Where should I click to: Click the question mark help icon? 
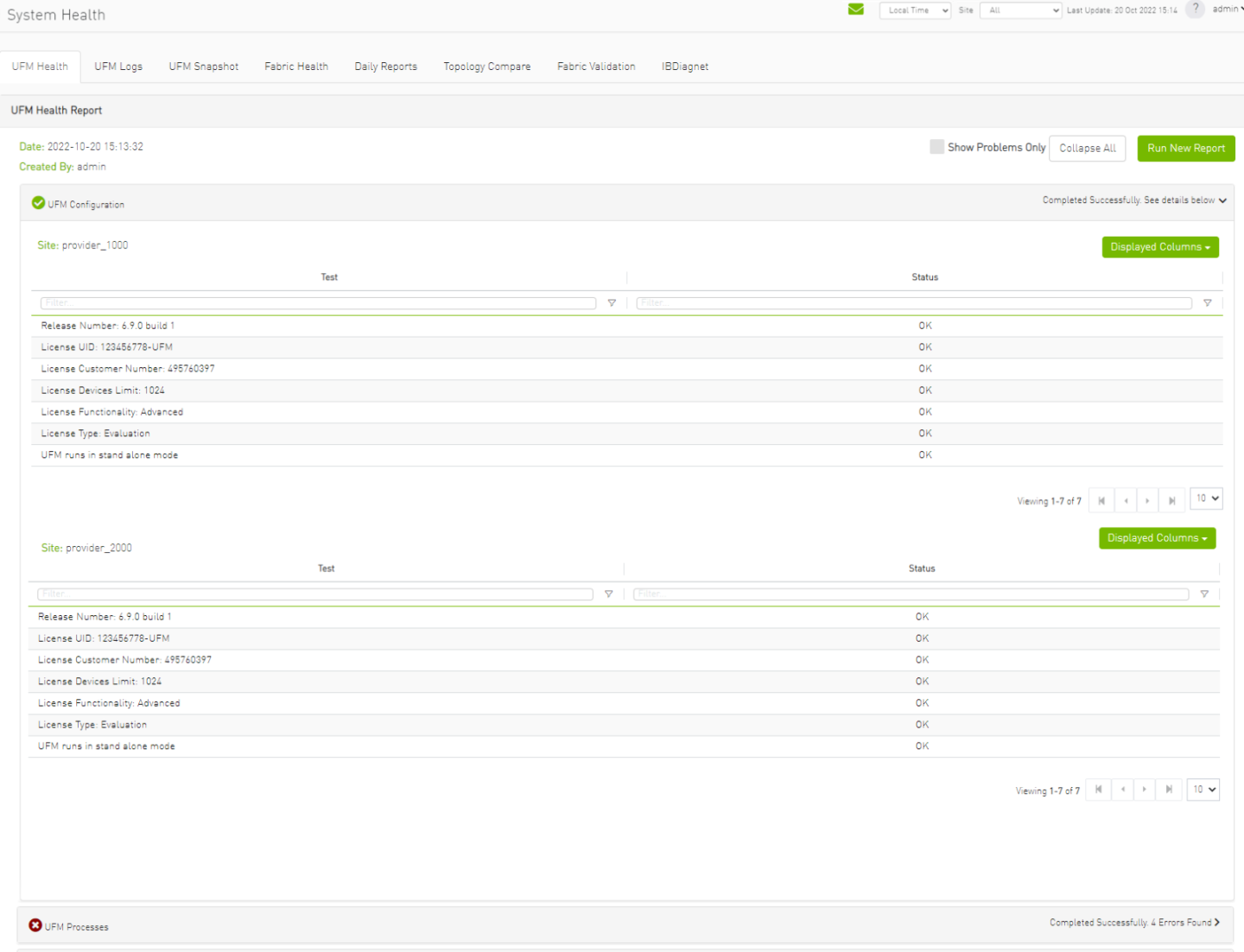tap(1195, 10)
